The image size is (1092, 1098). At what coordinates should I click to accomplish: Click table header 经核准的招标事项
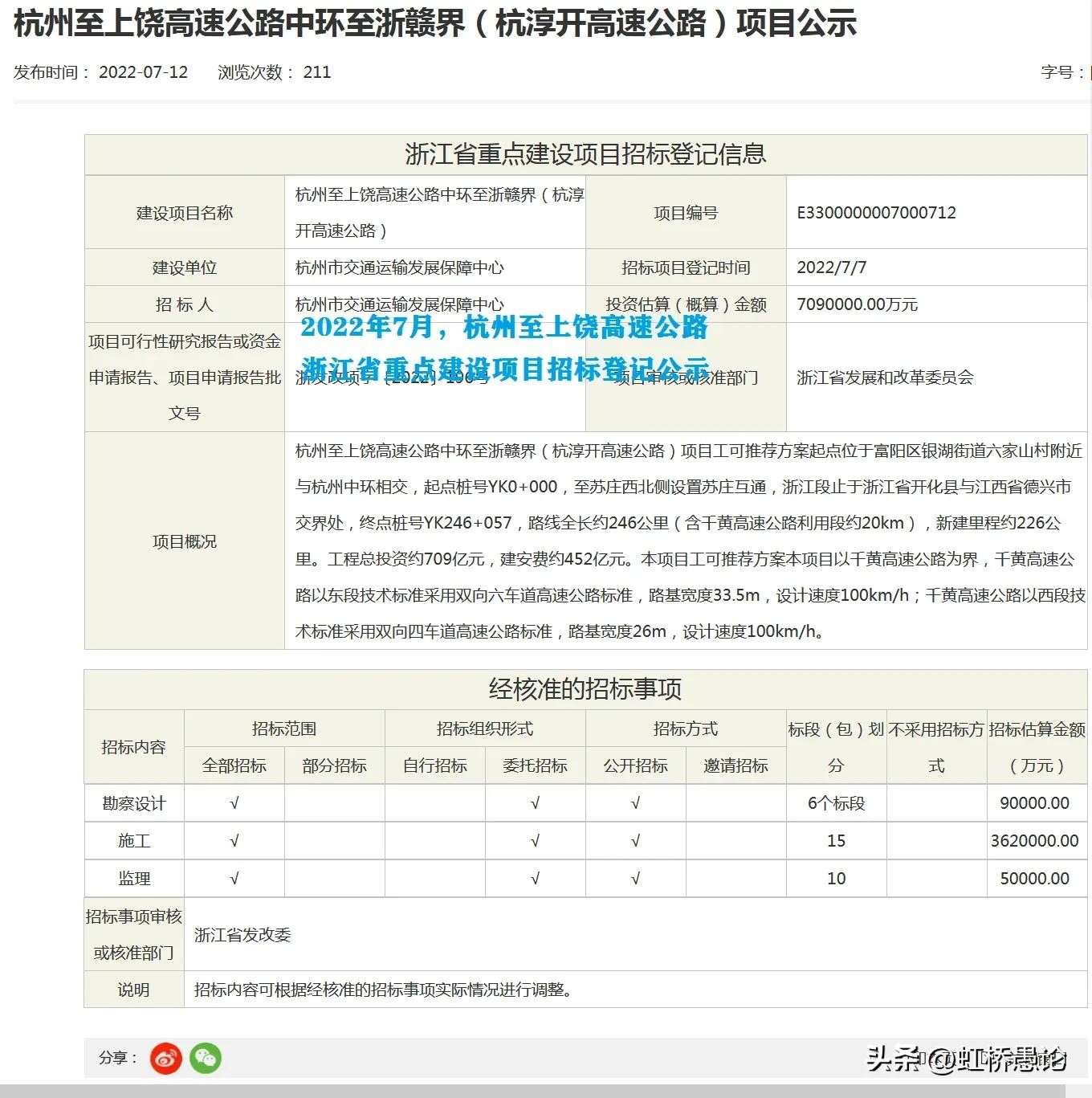[x=585, y=689]
